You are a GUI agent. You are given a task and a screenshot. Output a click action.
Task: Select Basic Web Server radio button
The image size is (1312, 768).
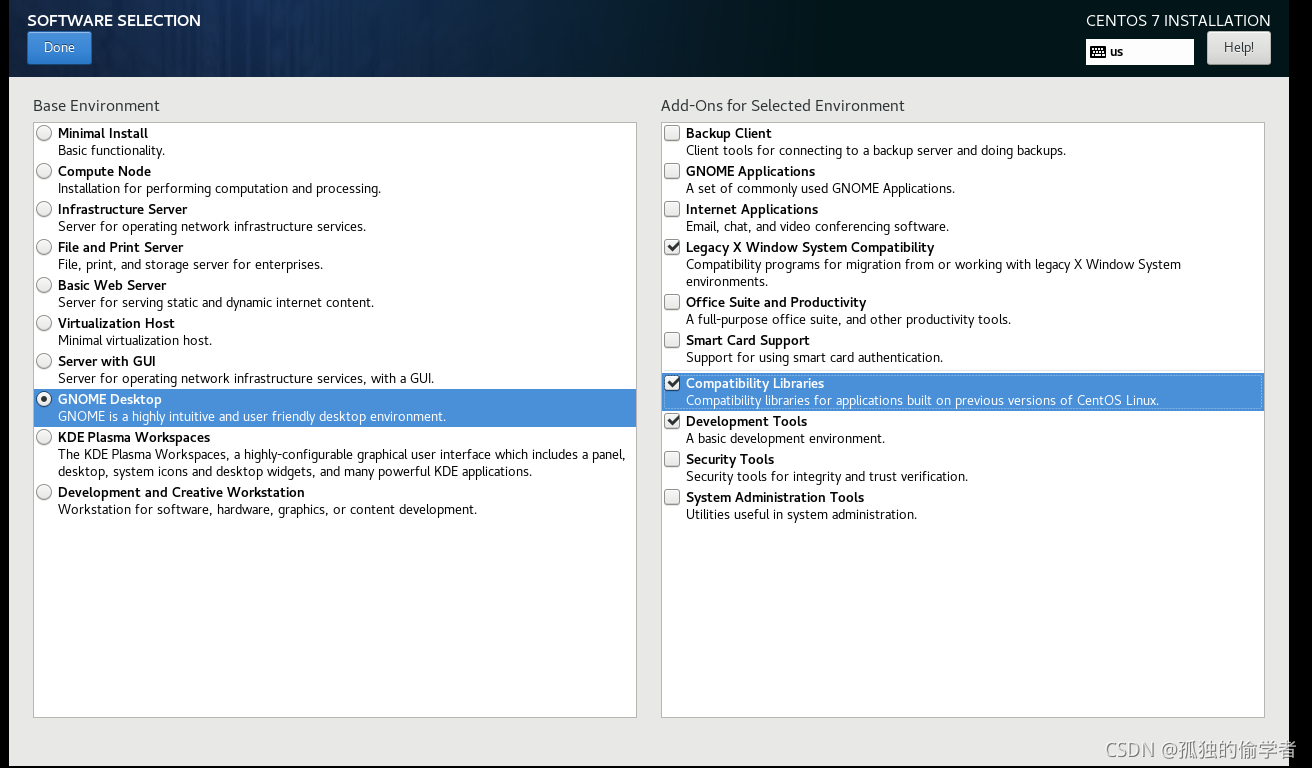44,285
